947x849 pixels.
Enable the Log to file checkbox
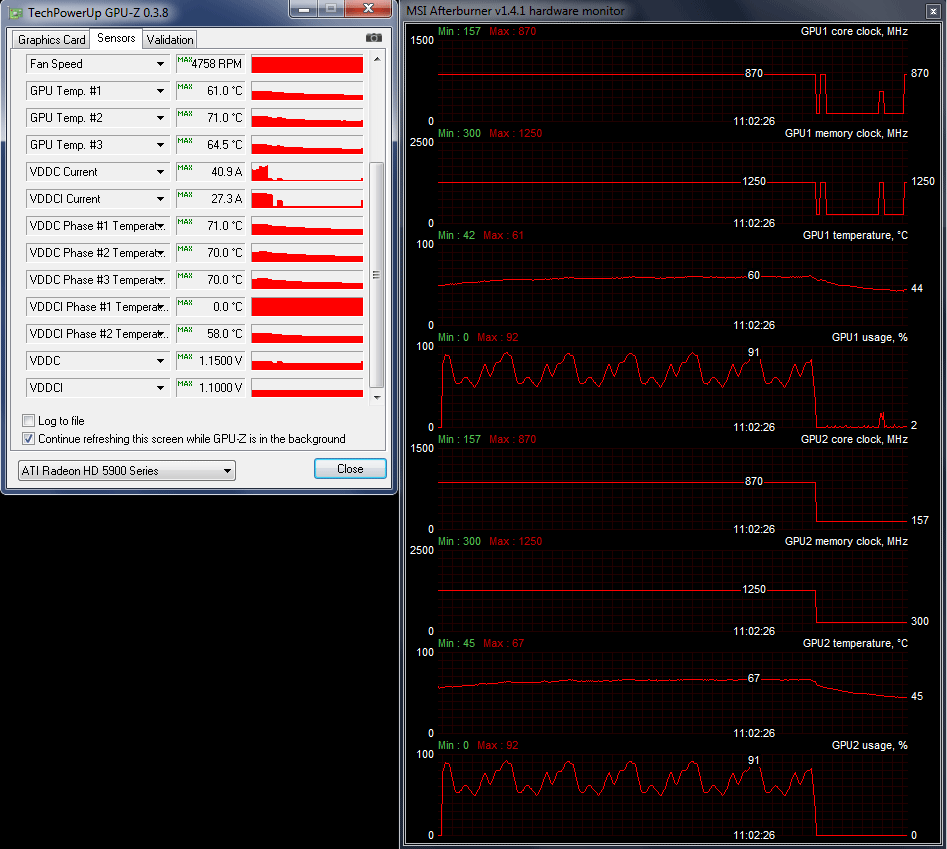tap(28, 420)
